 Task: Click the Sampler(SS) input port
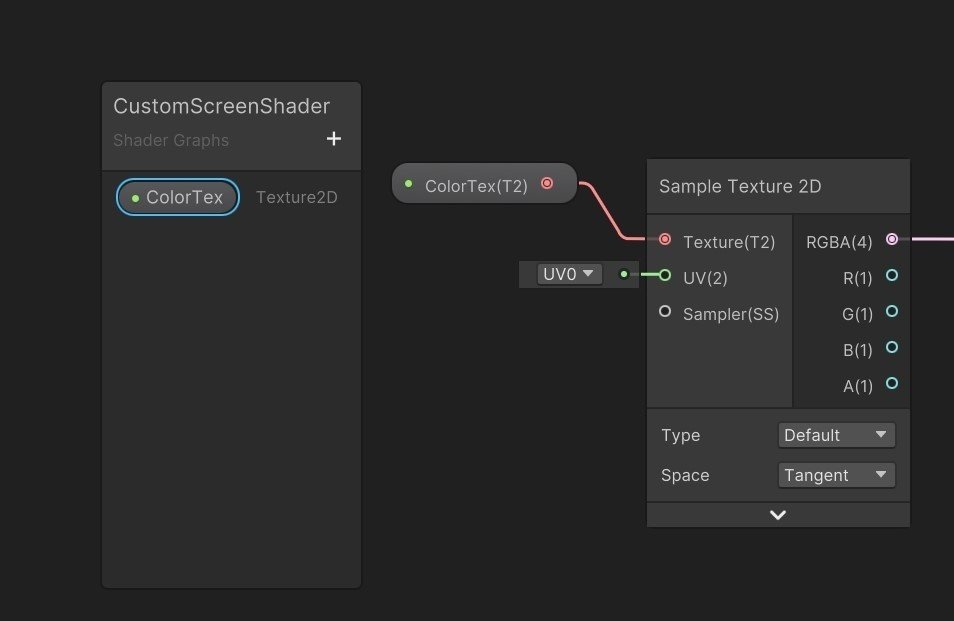click(665, 312)
